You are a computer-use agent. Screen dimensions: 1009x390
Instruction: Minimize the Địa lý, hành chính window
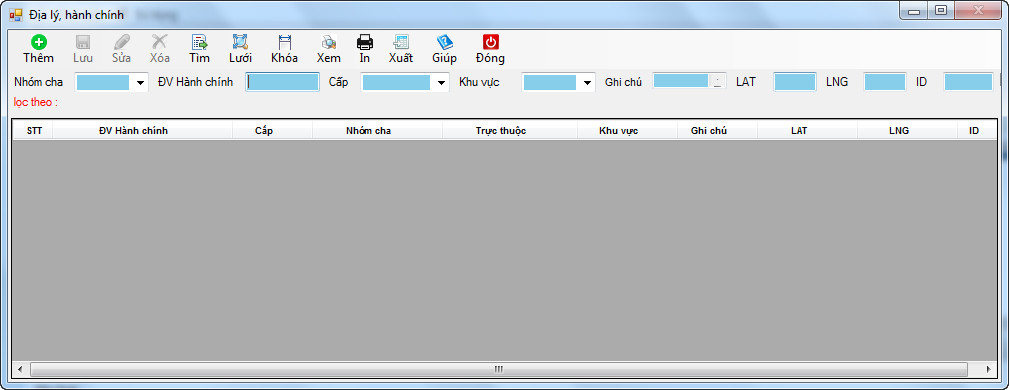point(914,10)
